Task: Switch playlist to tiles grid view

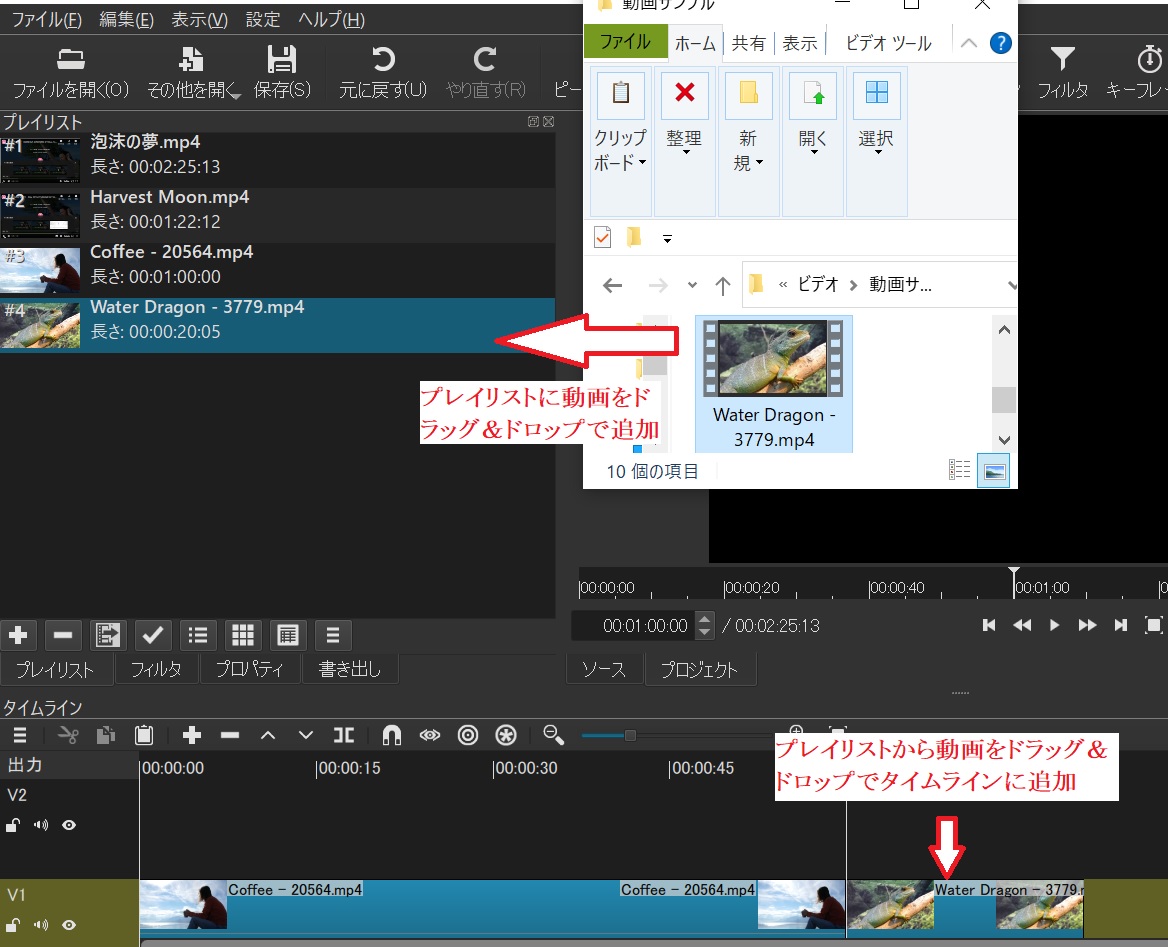Action: pyautogui.click(x=243, y=635)
